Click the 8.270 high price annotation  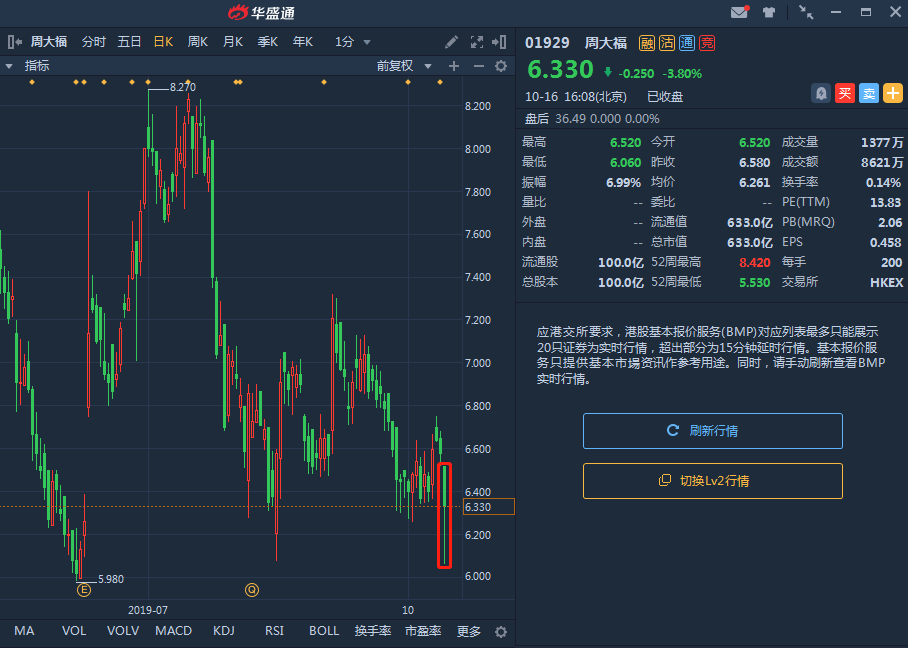point(182,87)
